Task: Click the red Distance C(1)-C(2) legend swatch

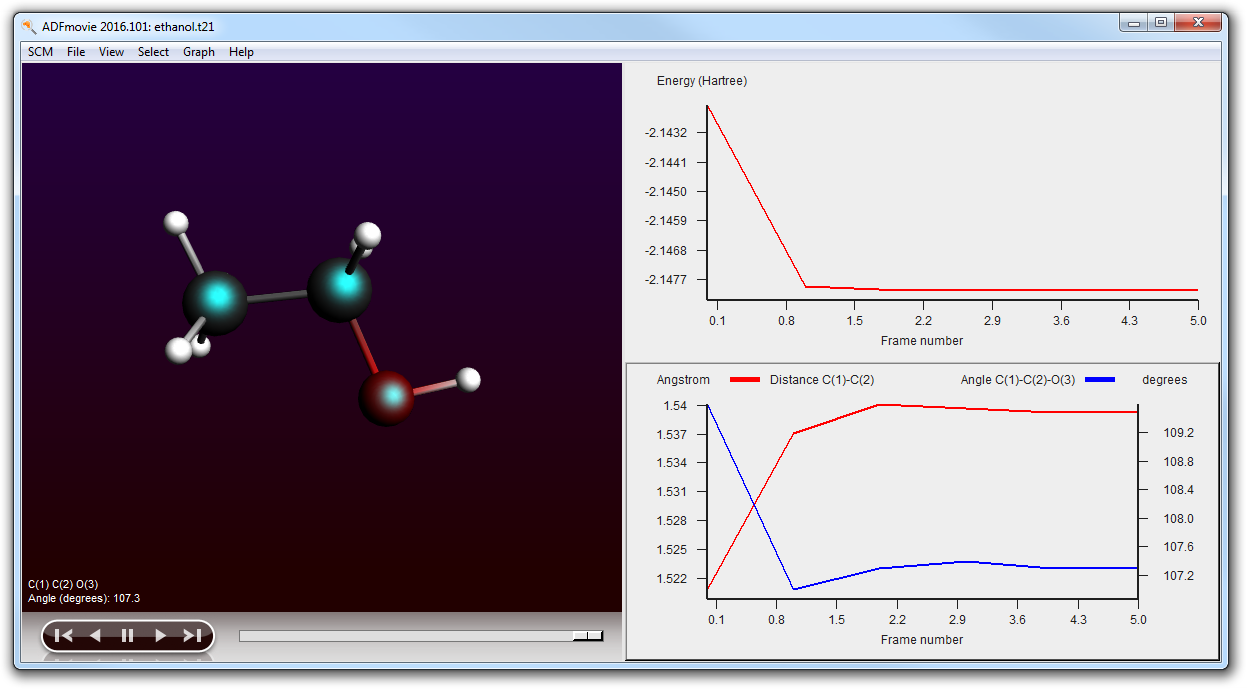Action: point(746,380)
